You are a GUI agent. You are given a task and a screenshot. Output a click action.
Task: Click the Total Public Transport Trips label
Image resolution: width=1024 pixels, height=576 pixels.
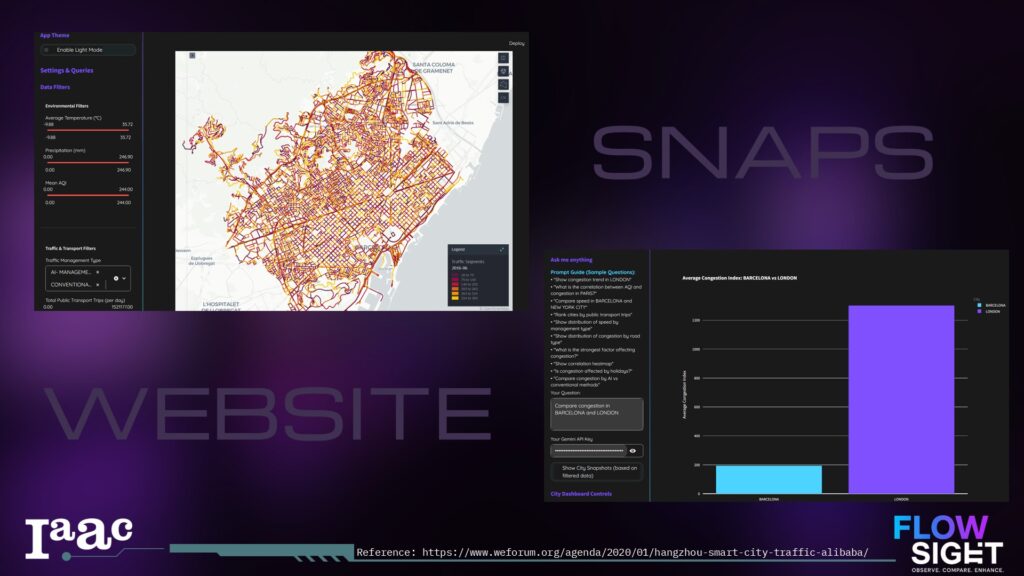click(85, 300)
